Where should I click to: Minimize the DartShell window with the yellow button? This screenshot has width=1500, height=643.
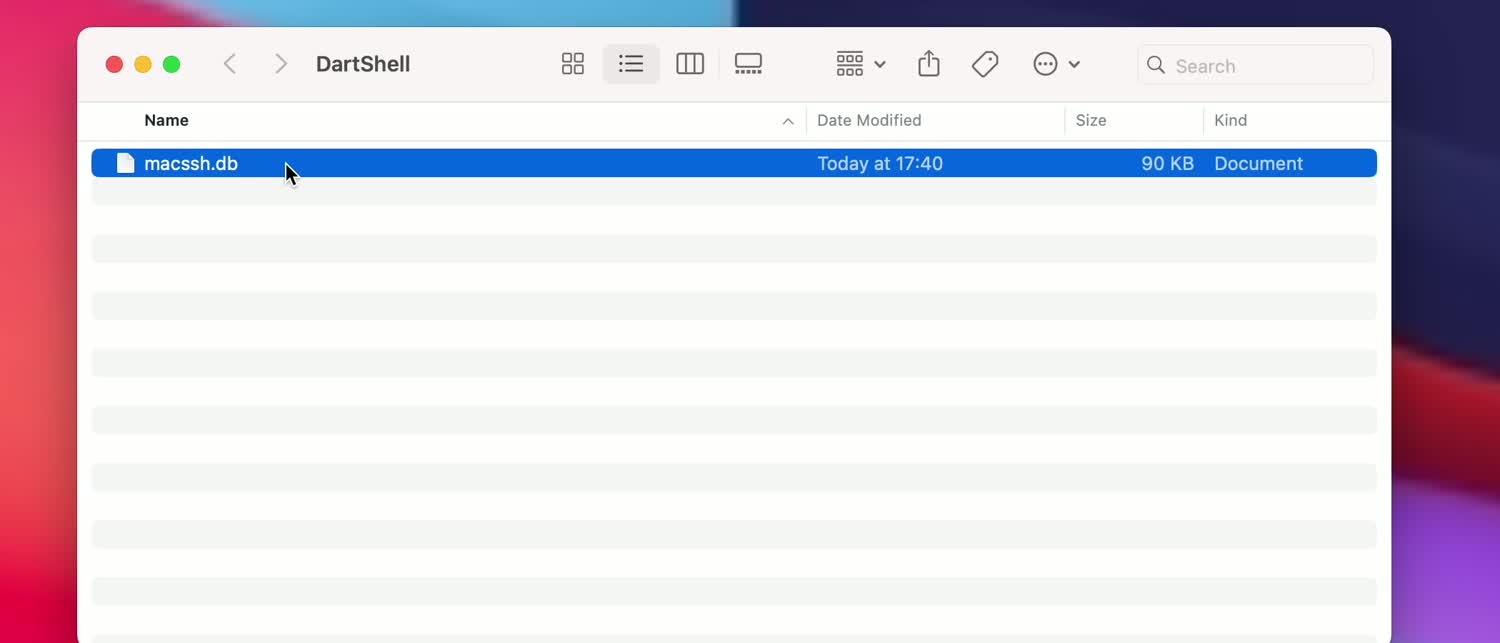pyautogui.click(x=143, y=64)
